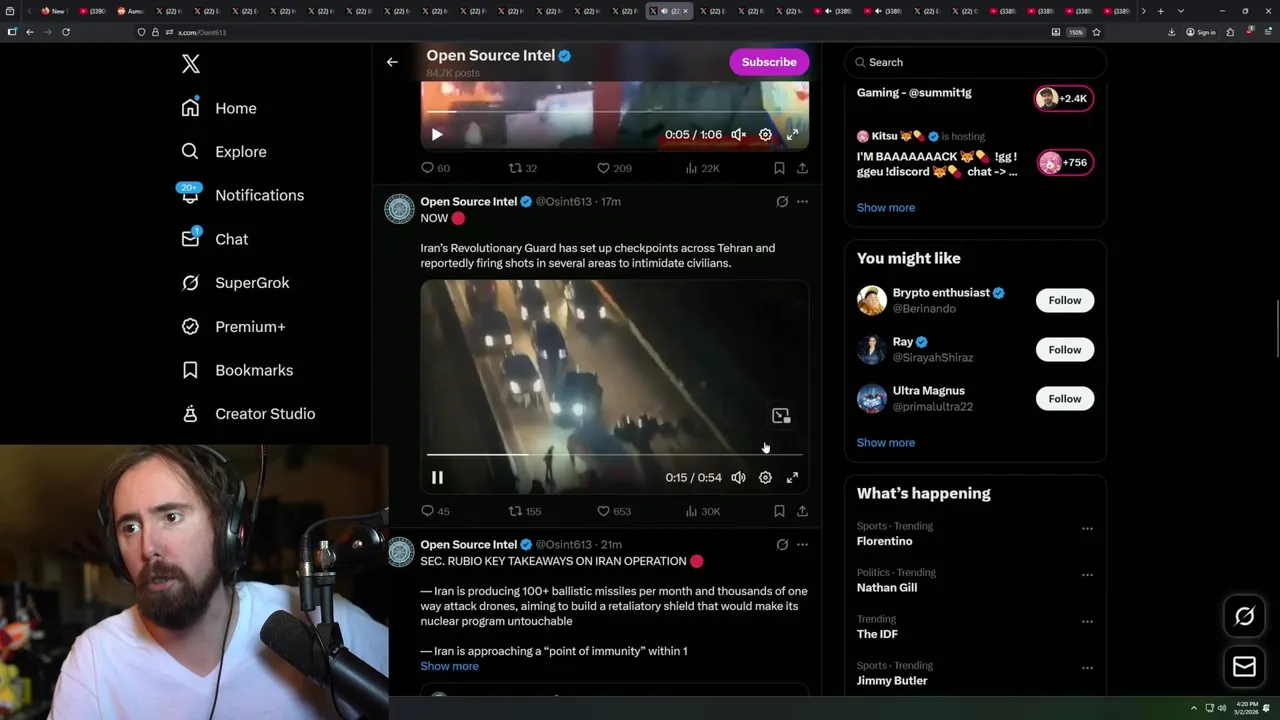Show more live spaces
Viewport: 1280px width, 720px height.
coord(885,207)
